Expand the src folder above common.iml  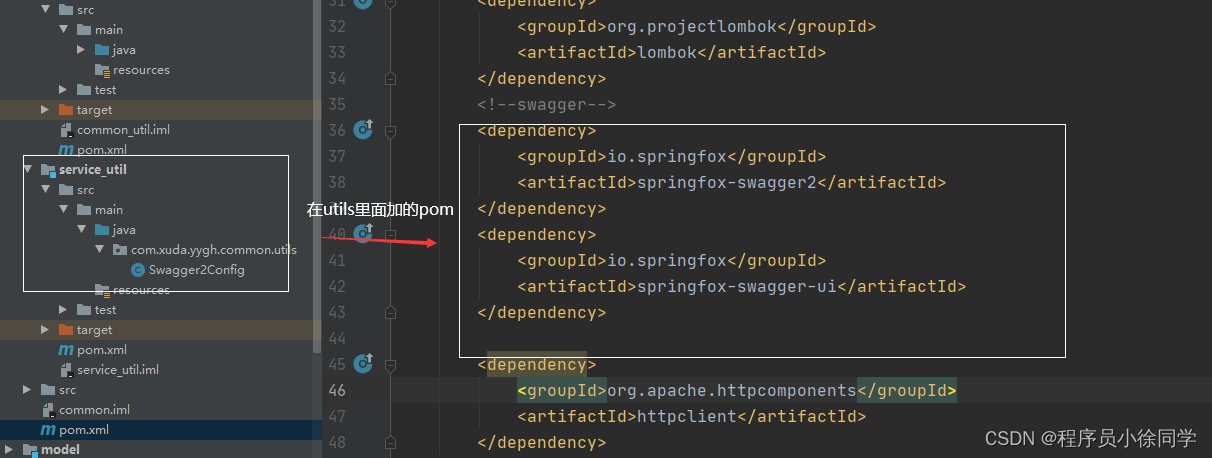[x=28, y=390]
